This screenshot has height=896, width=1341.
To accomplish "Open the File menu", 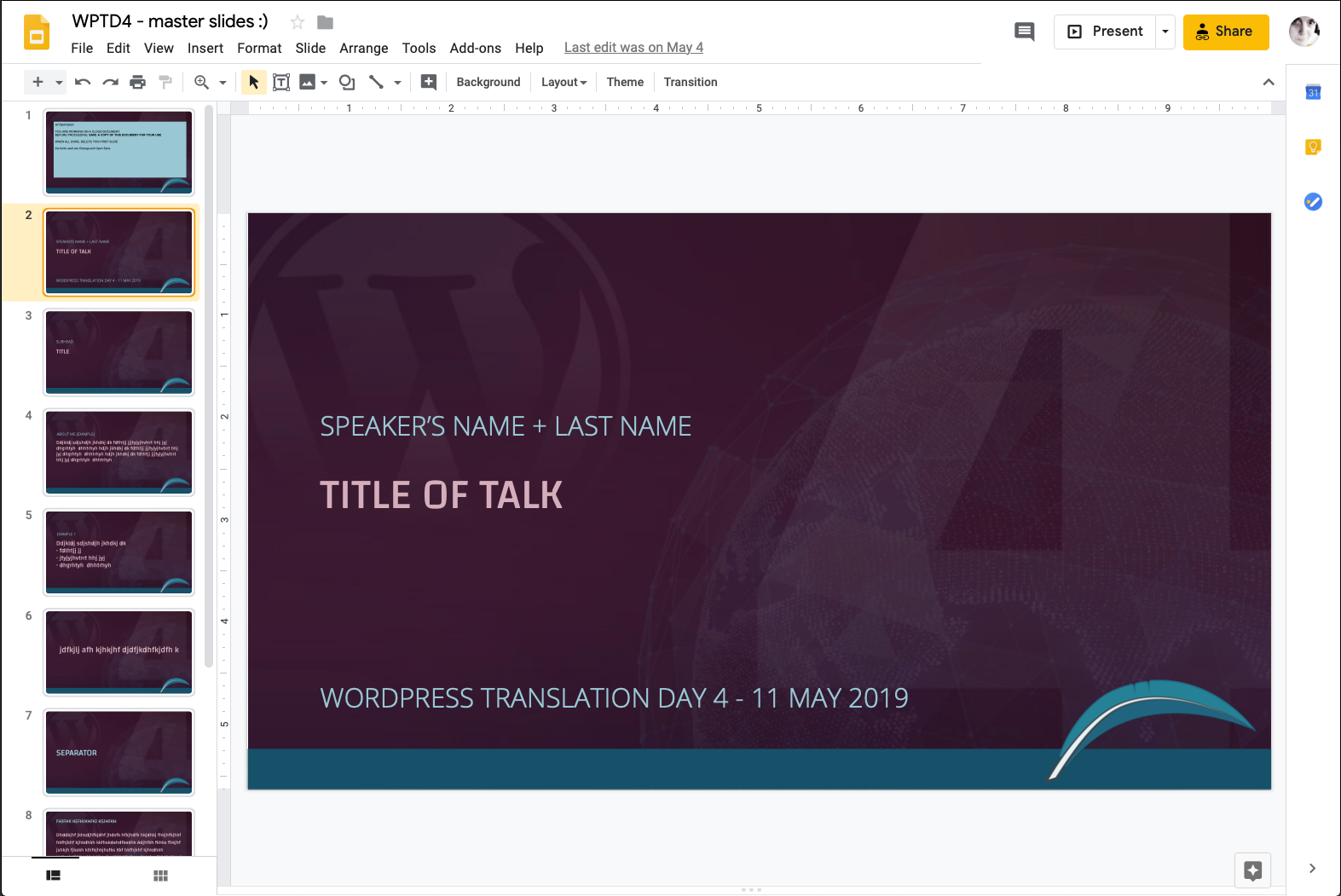I will coord(82,48).
